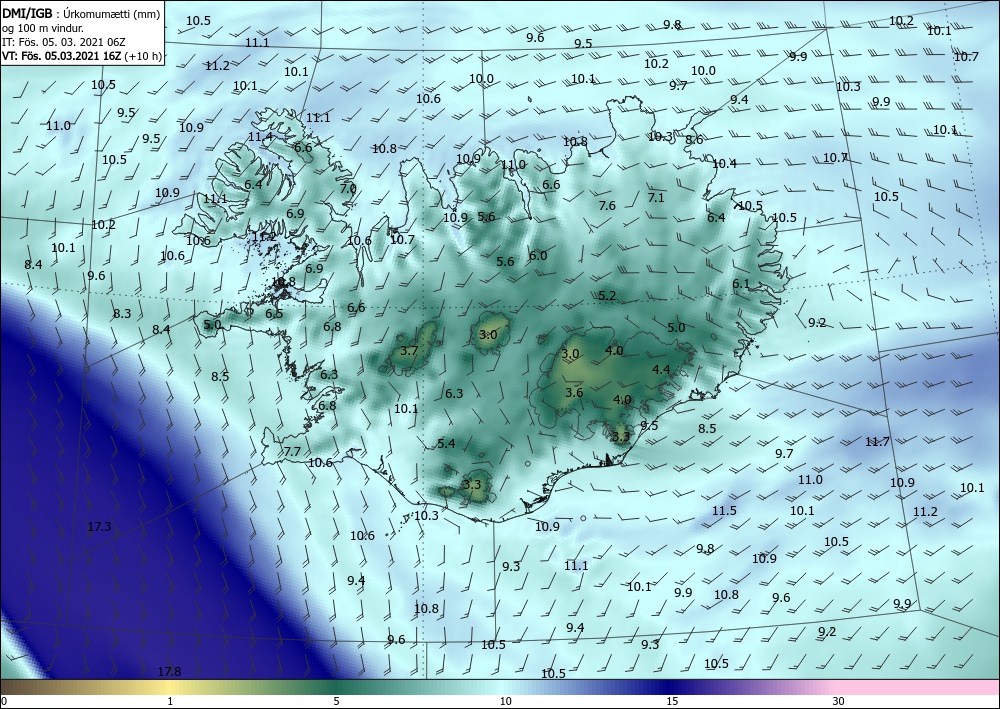Screen dimensions: 1000x709
Task: Click the 11.4 value in the Westfjords
Action: point(260,136)
